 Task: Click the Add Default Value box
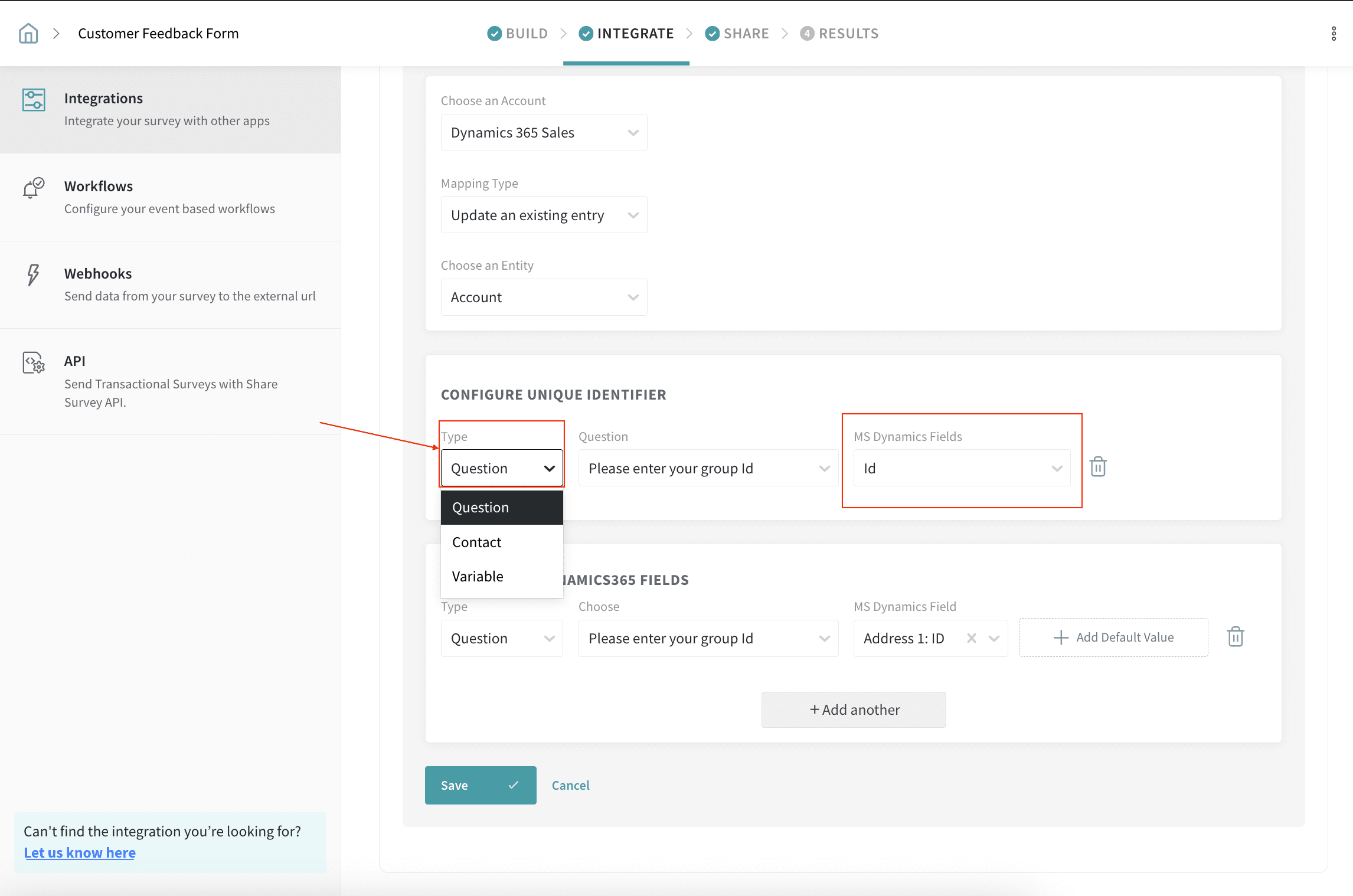click(1113, 637)
